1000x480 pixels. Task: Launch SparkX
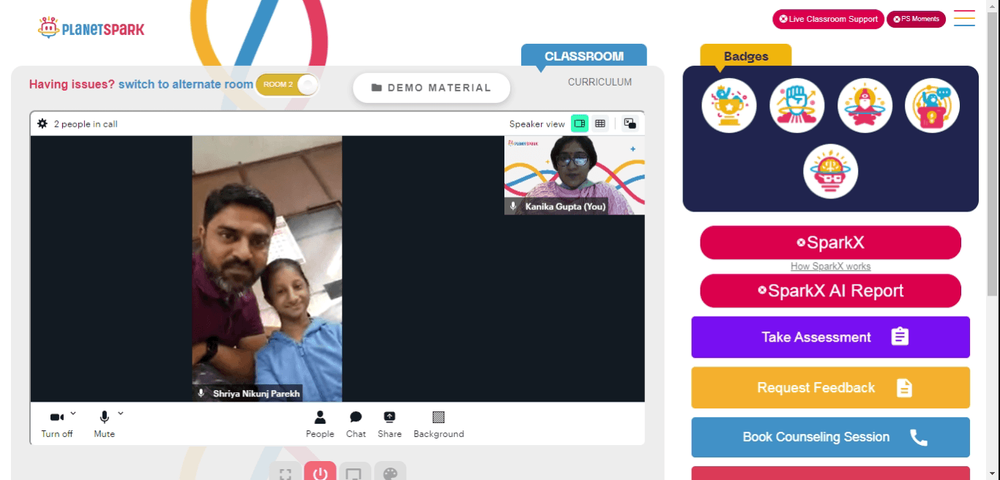[x=830, y=243]
